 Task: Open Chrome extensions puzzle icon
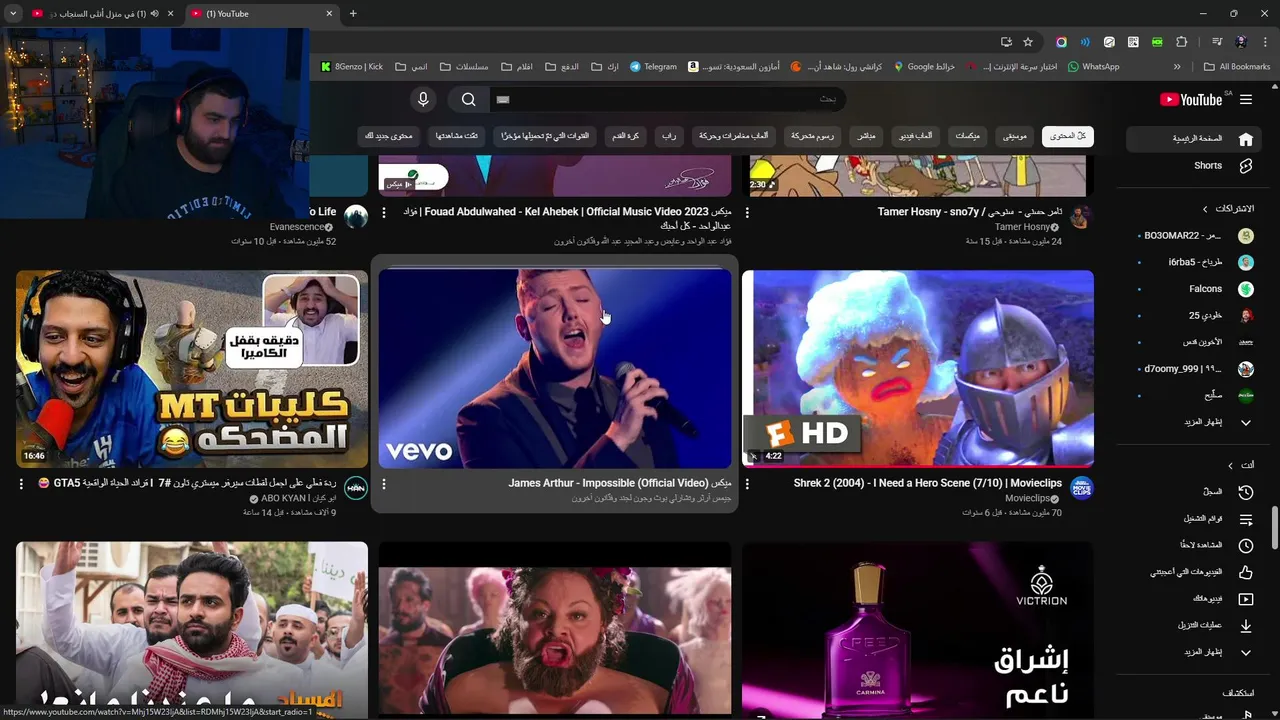pyautogui.click(x=1182, y=42)
